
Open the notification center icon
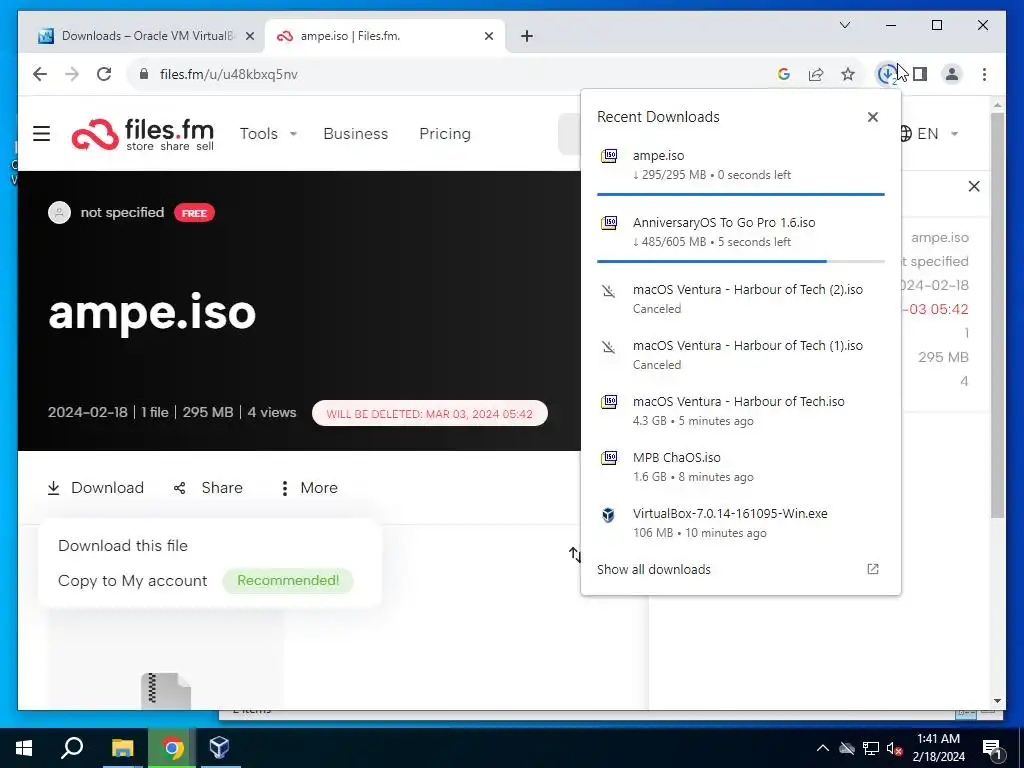(992, 748)
